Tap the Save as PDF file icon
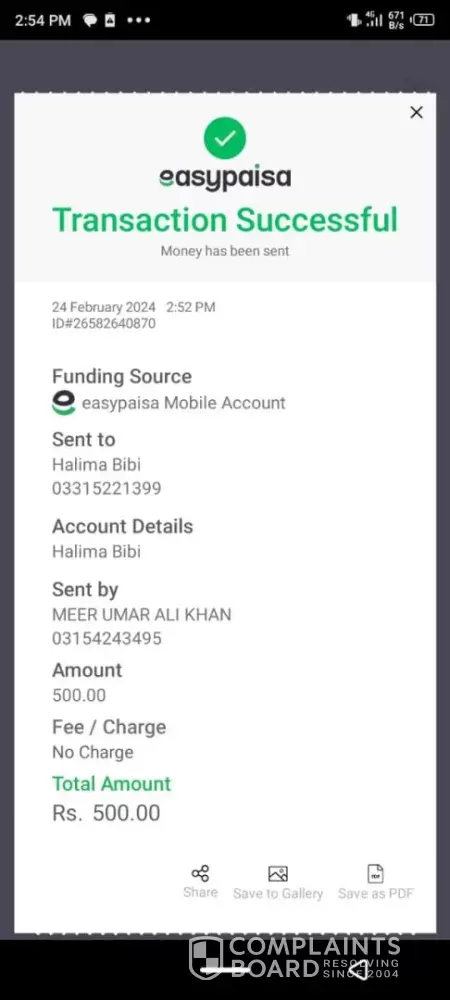The height and width of the screenshot is (1000, 450). coord(375,873)
